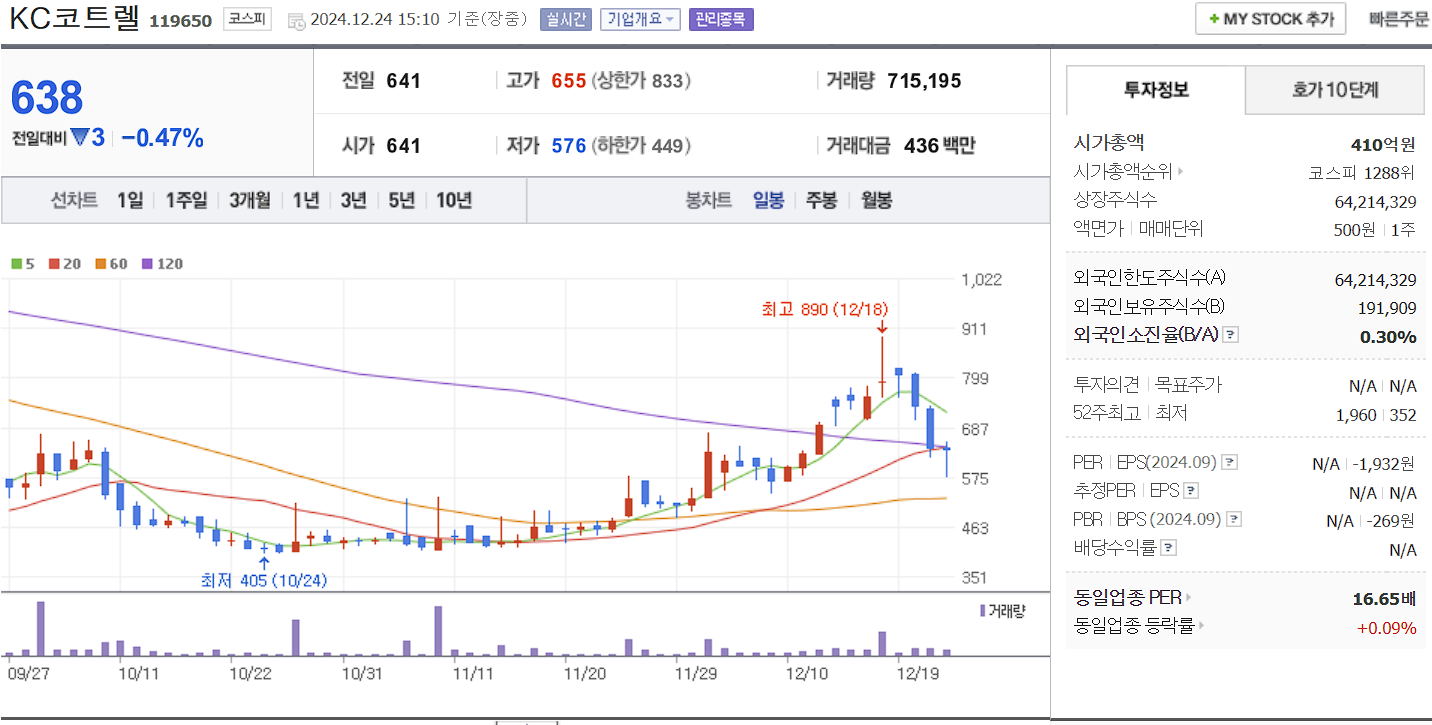1432x725 pixels.
Task: Open help icon beside 배당수익률
Action: [x=1169, y=548]
